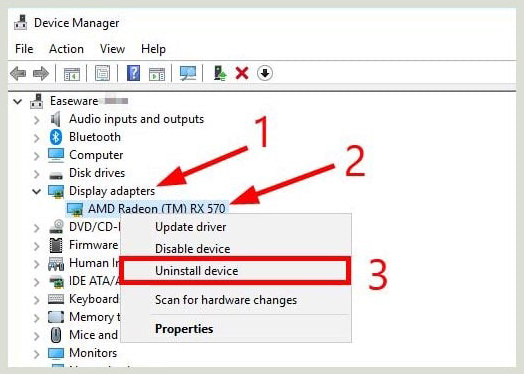Expand the Bluetooth category
This screenshot has width=524, height=374.
(37, 138)
